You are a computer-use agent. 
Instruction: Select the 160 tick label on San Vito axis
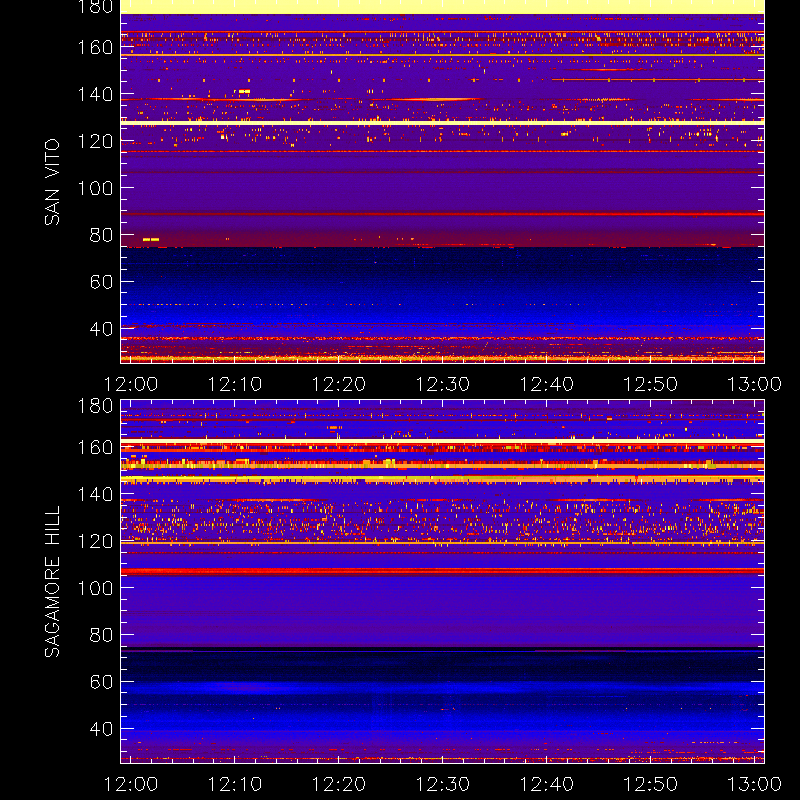click(95, 47)
